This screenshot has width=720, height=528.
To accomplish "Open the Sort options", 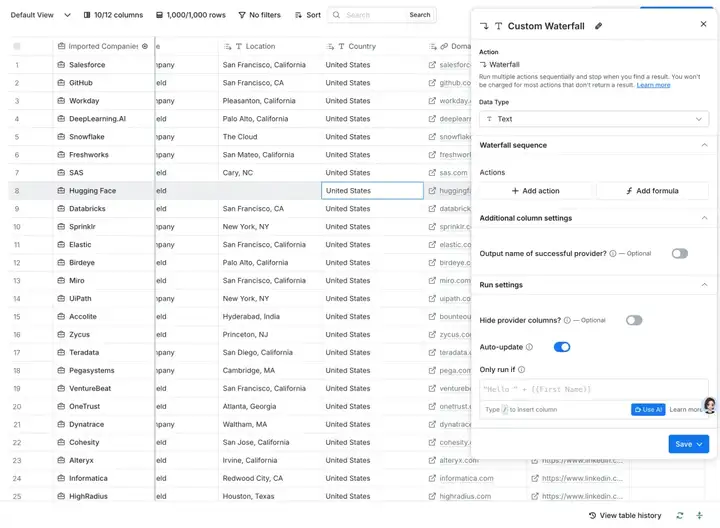I will point(308,15).
